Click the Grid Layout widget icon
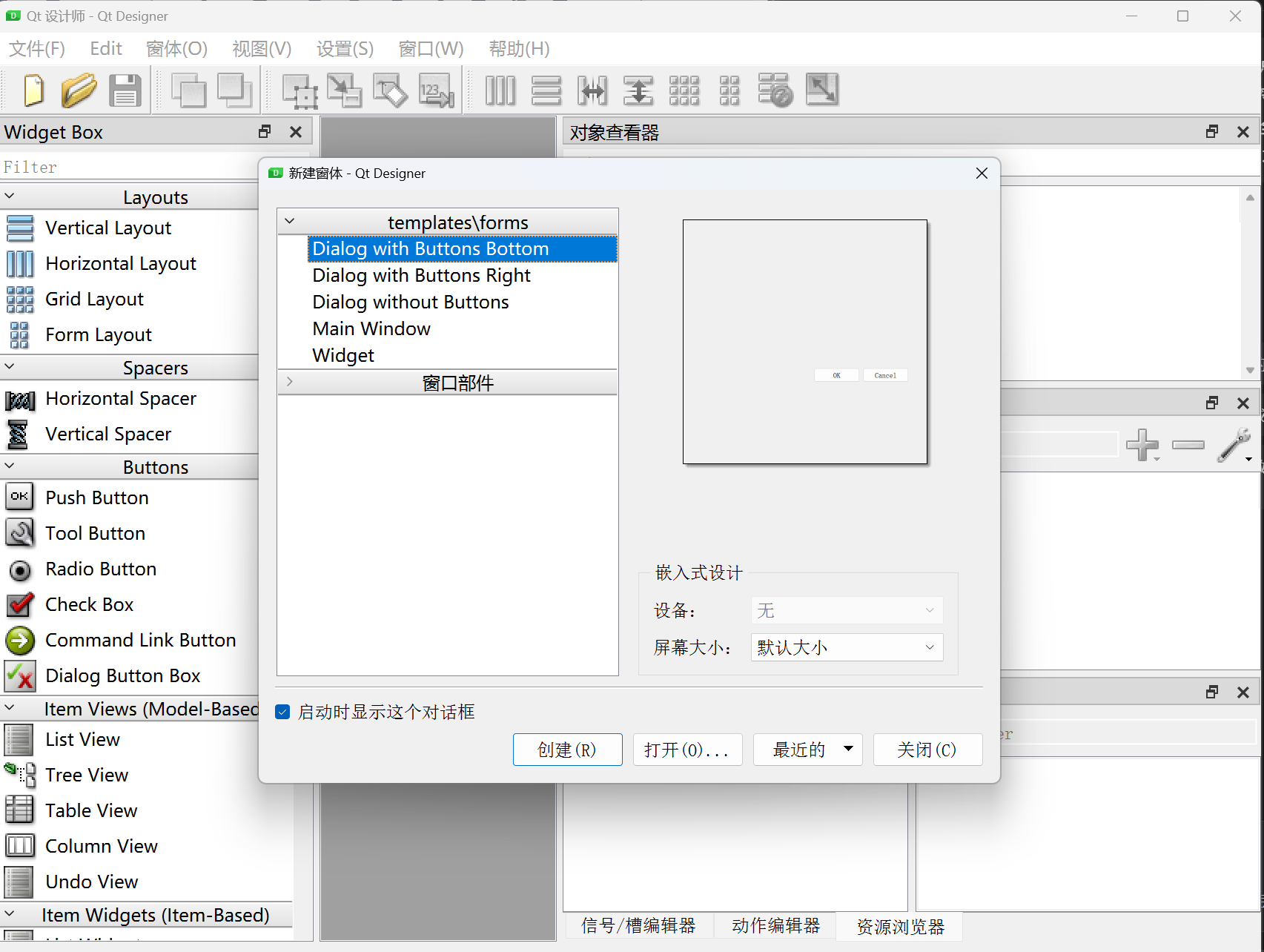The height and width of the screenshot is (952, 1264). [x=20, y=300]
